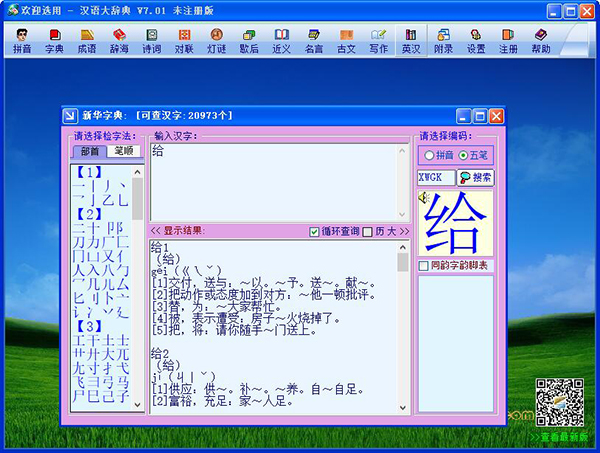Click the results pane scrollbar thumb

pos(403,262)
